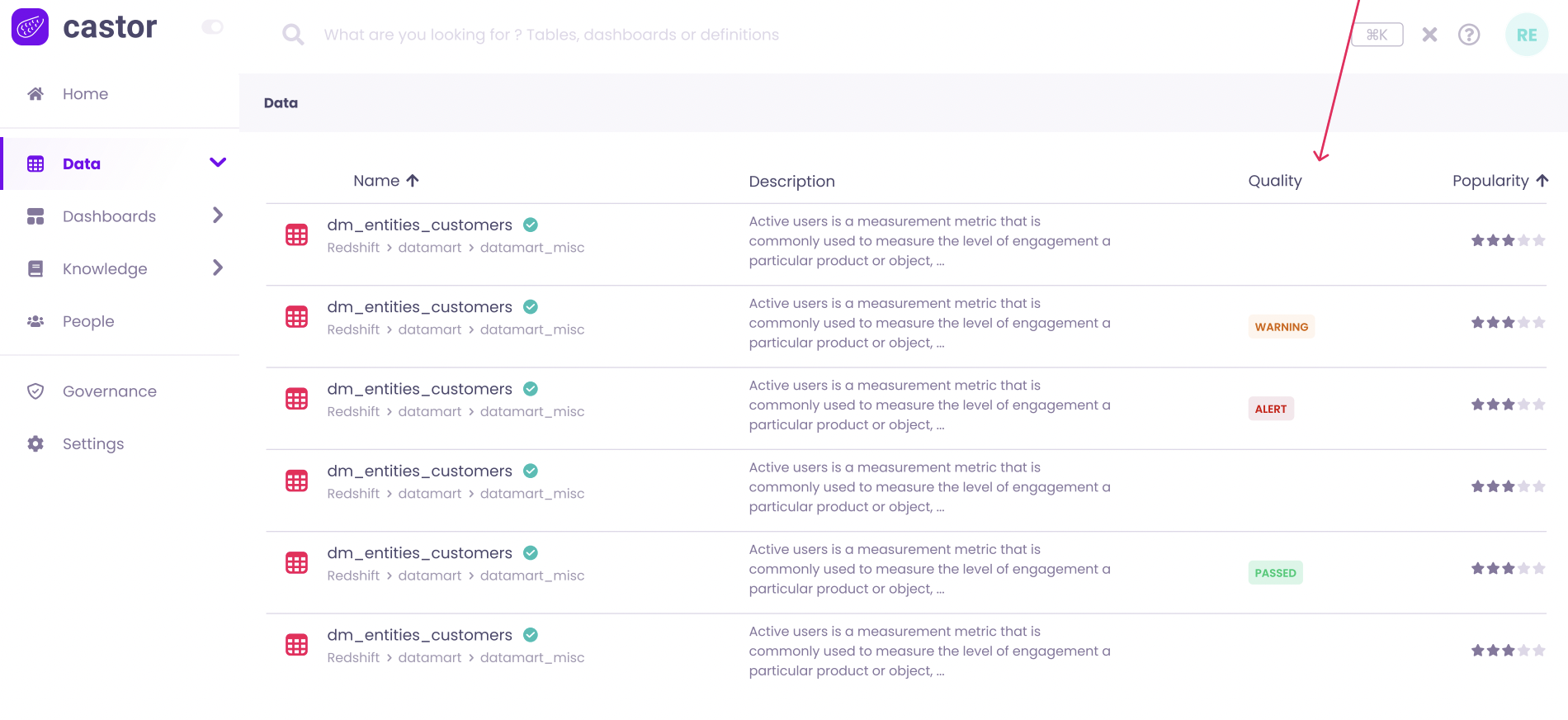Click the Settings gear icon
1568x720 pixels.
pos(35,444)
